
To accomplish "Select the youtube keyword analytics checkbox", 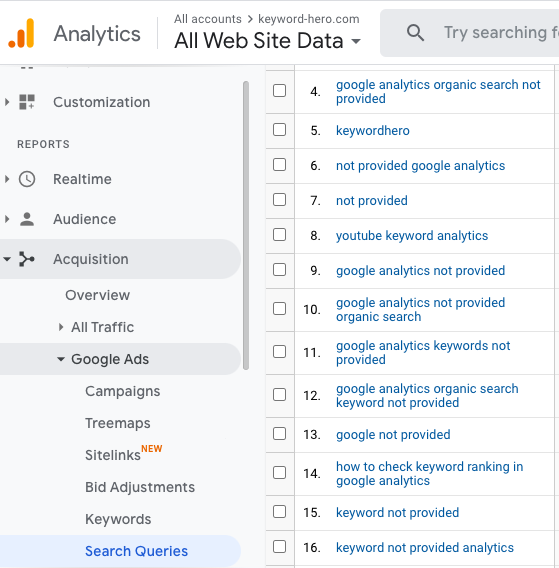I will click(x=279, y=235).
